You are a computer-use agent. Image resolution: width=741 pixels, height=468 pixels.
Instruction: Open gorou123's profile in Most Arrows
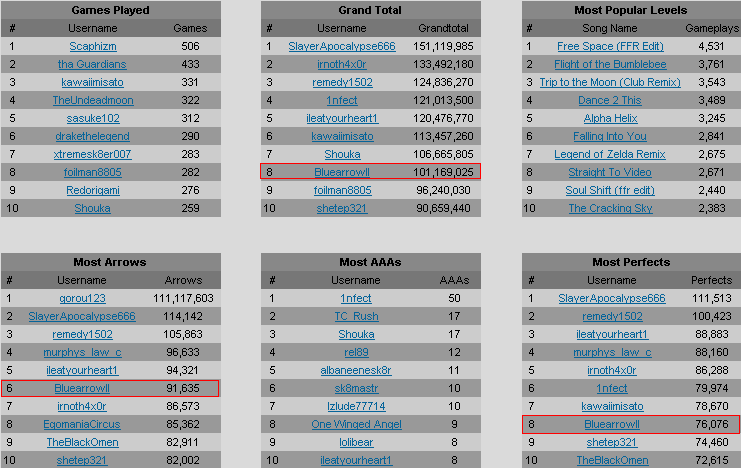82,298
